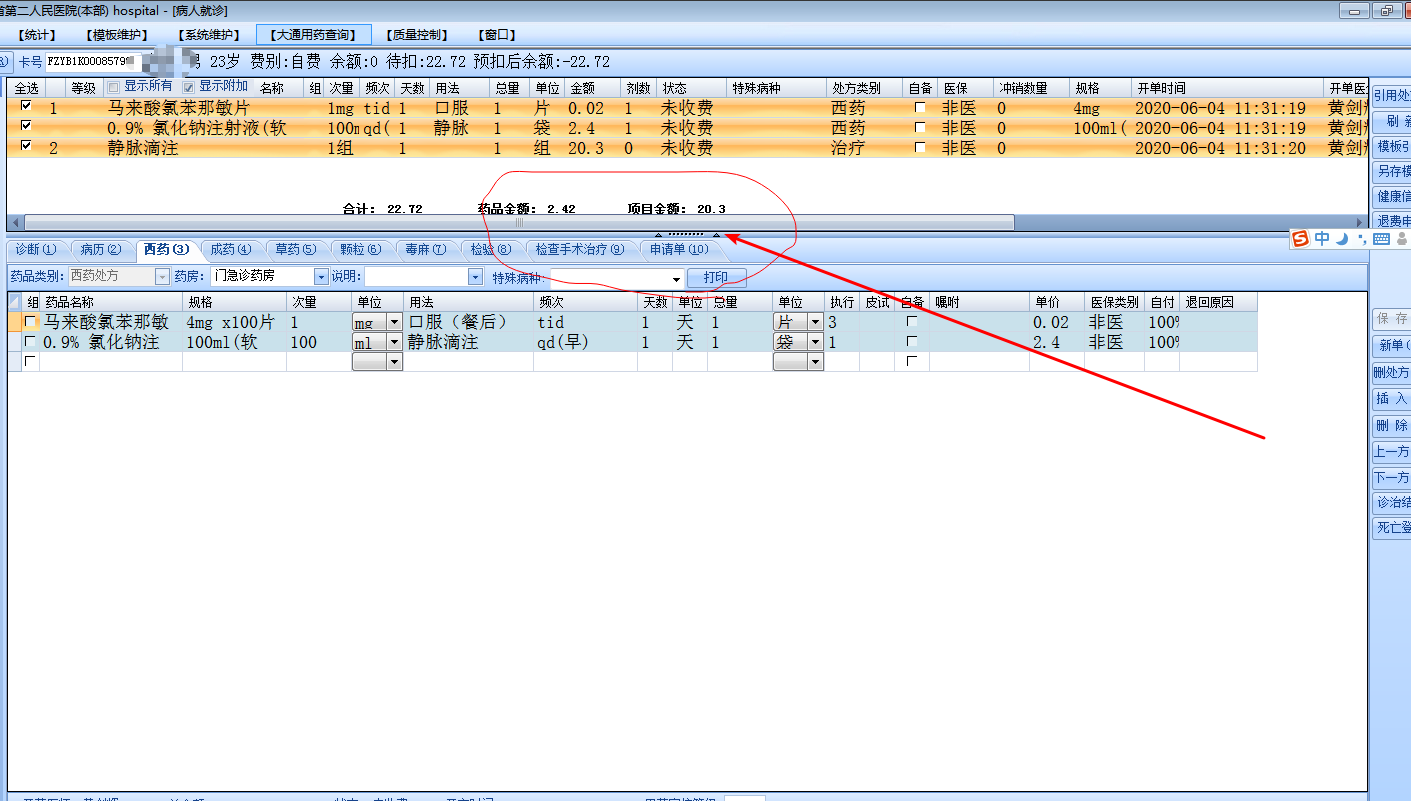Click the 插入 button in the right panel
This screenshot has height=801, width=1411.
point(1391,399)
